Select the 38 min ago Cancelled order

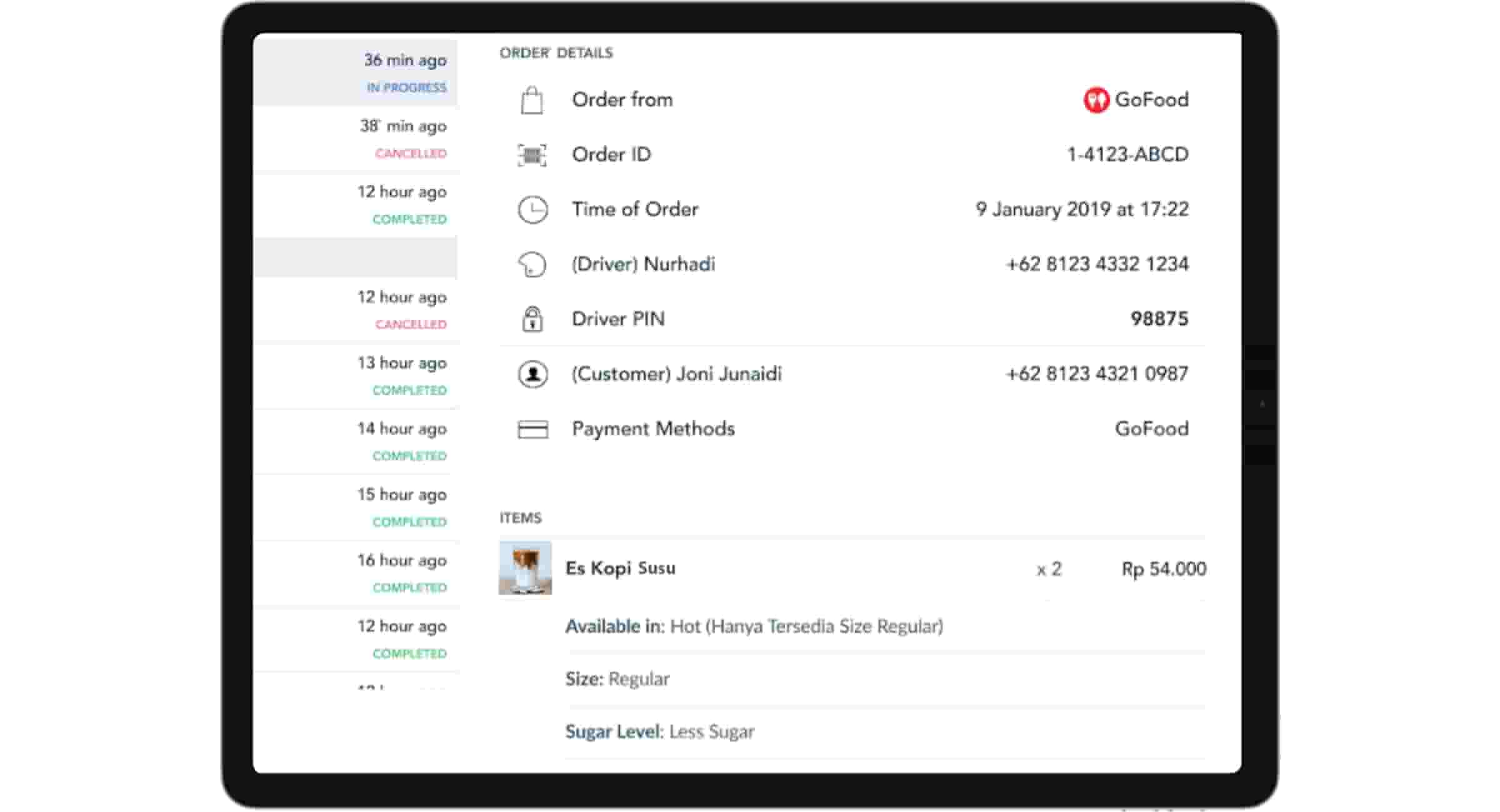pos(355,139)
